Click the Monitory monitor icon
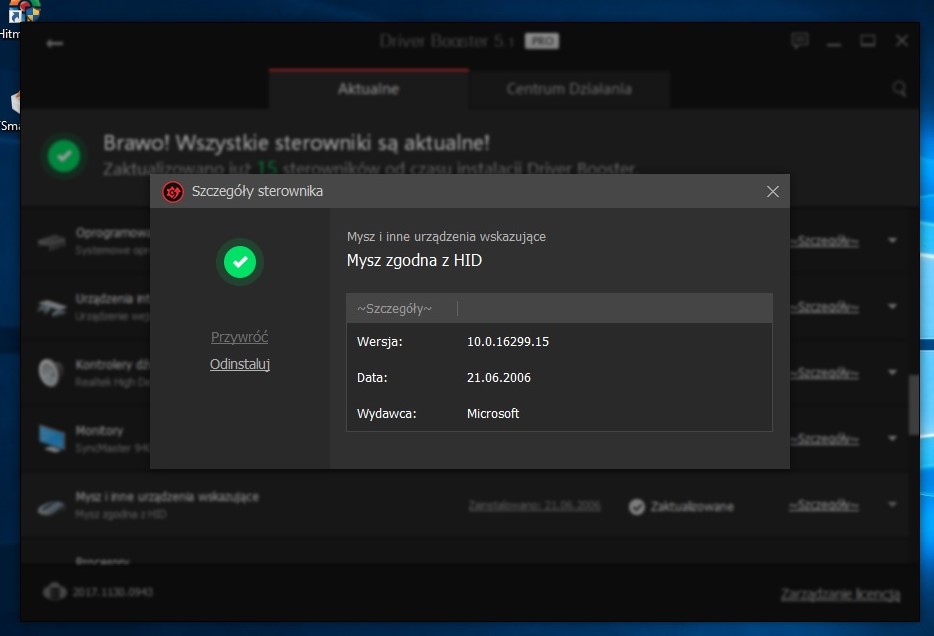The width and height of the screenshot is (934, 636). (52, 439)
